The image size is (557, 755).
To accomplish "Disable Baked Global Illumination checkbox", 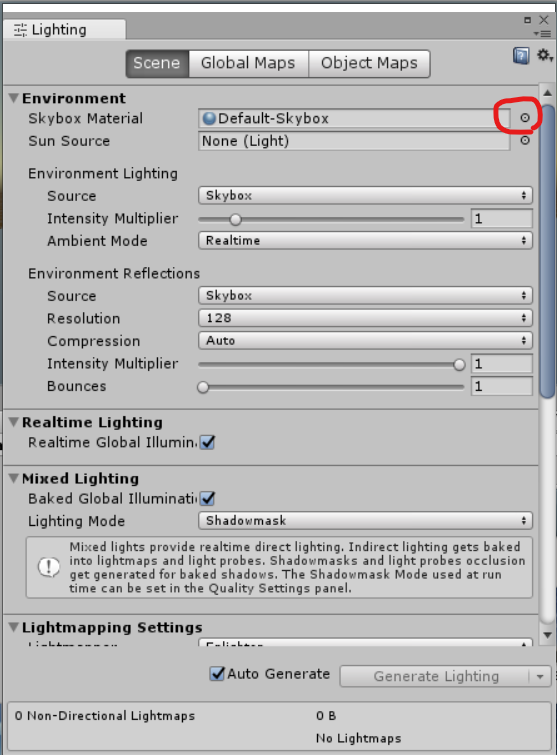I will pyautogui.click(x=207, y=498).
